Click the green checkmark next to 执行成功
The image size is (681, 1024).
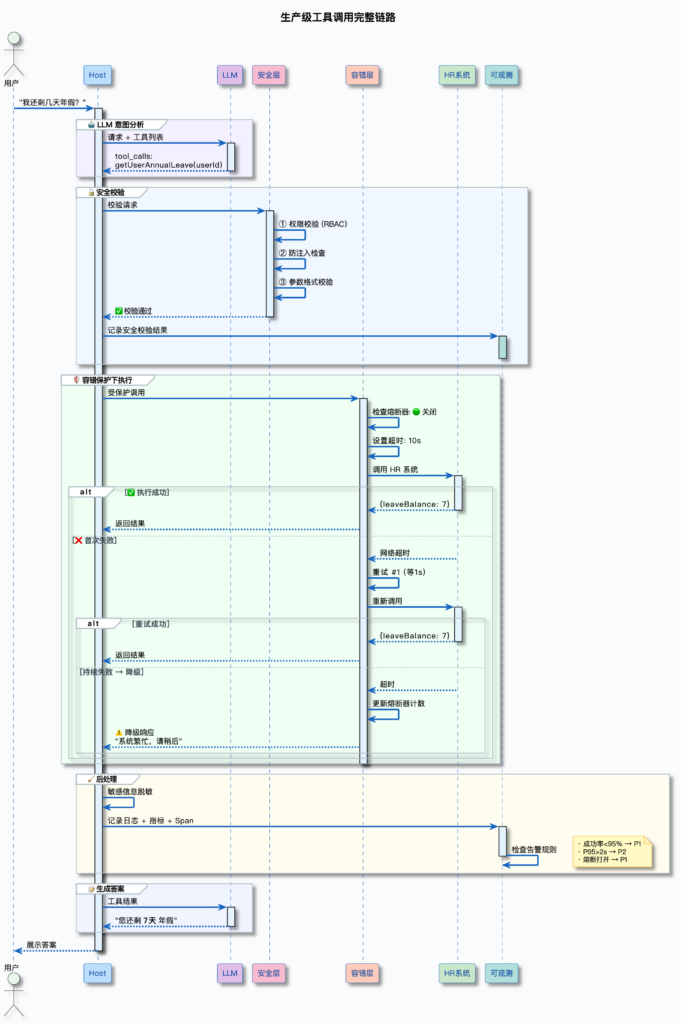point(130,492)
